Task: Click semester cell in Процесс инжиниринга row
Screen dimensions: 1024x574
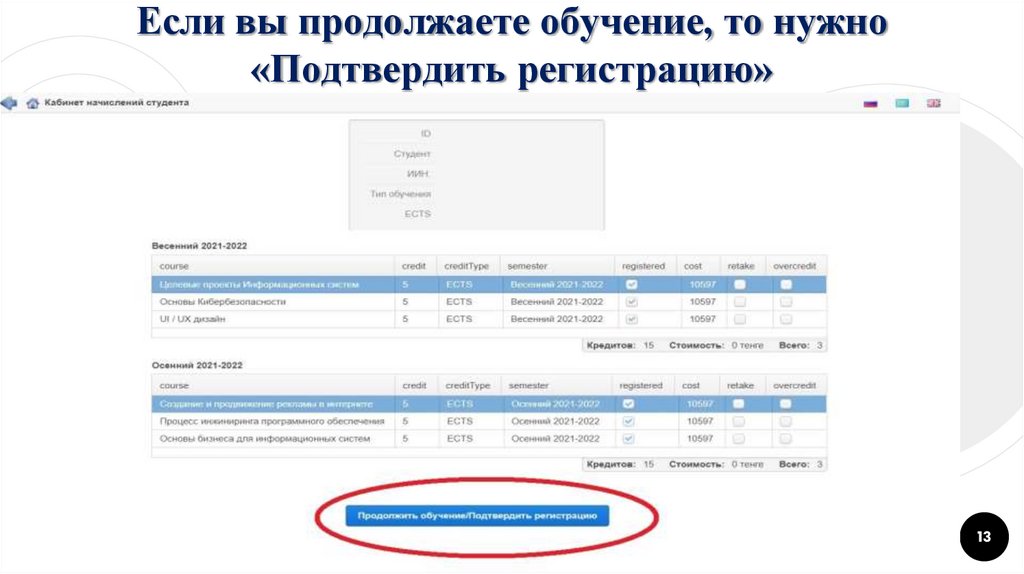Action: [555, 421]
